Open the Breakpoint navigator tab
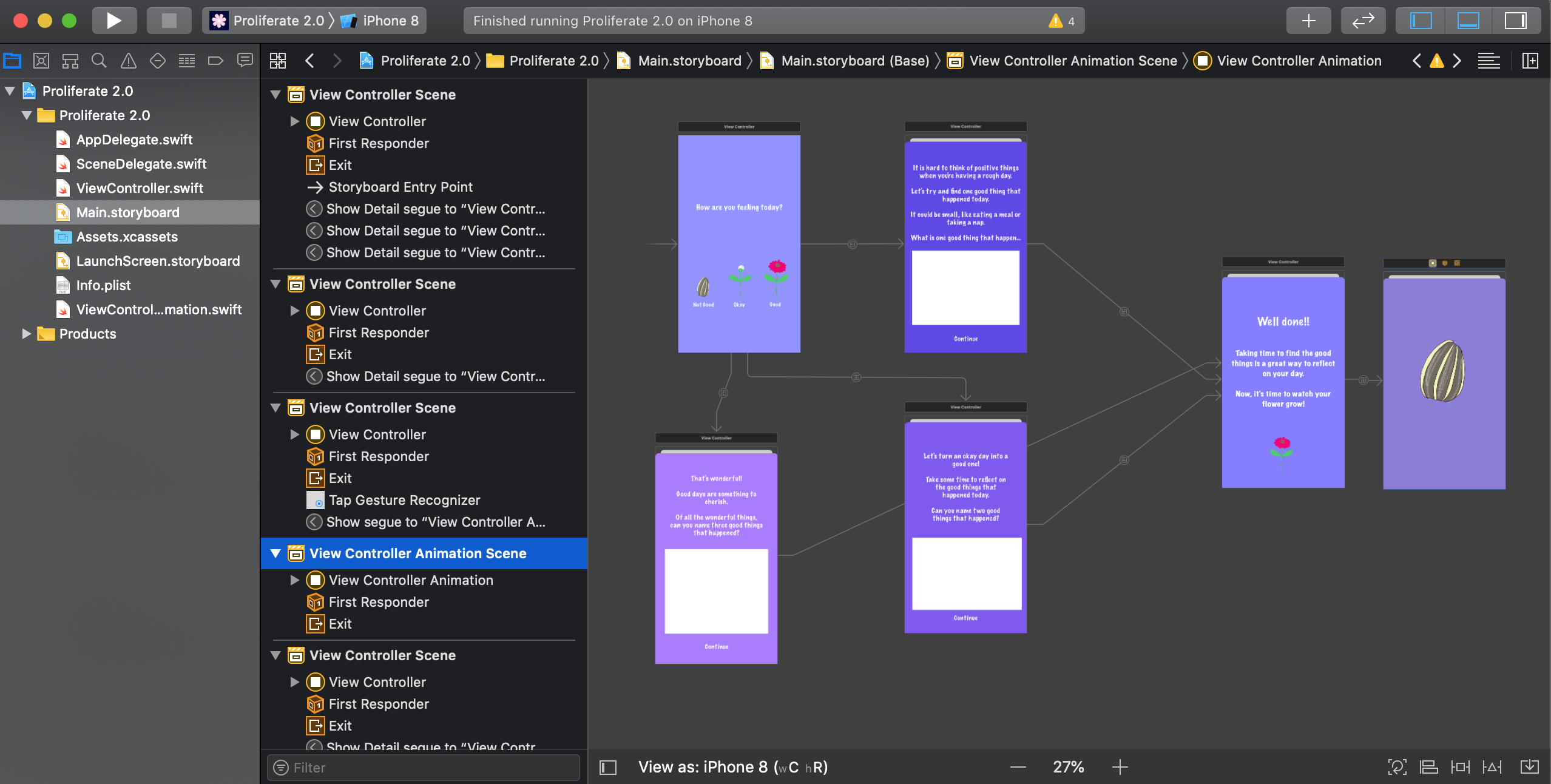Viewport: 1551px width, 784px height. click(215, 61)
